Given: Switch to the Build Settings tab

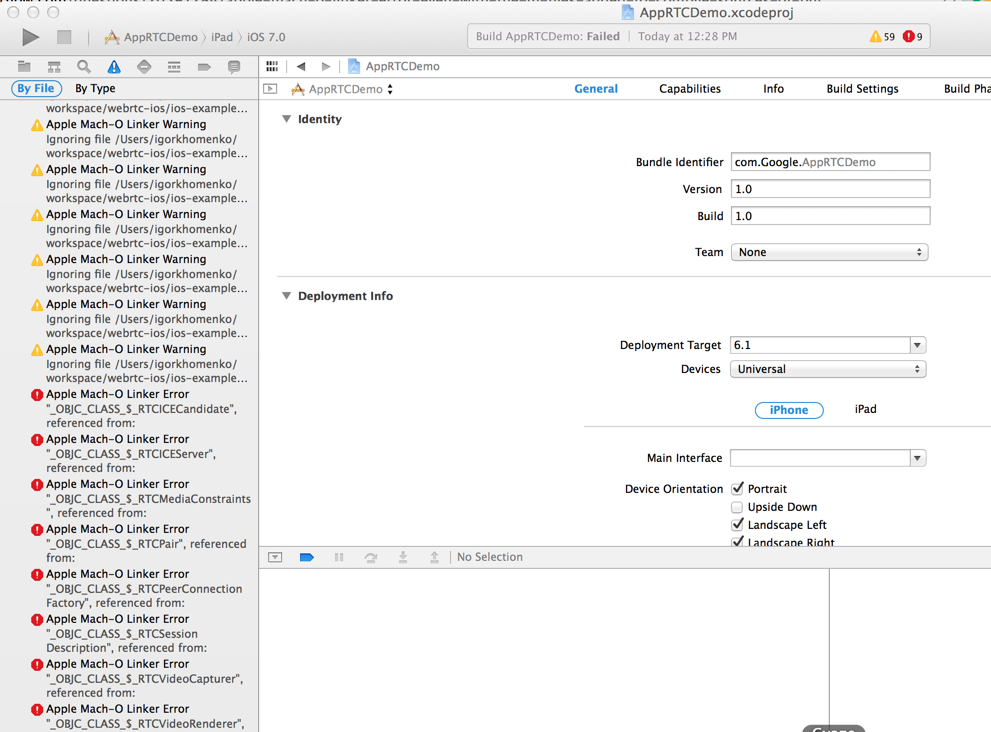Looking at the screenshot, I should click(x=862, y=89).
